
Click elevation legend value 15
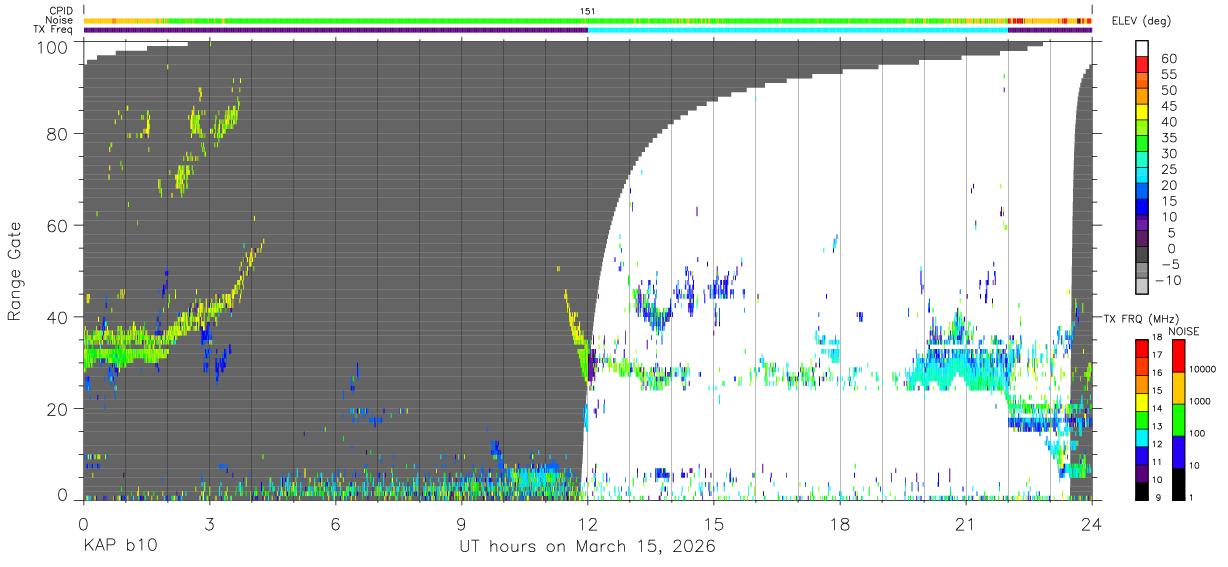coord(1169,201)
